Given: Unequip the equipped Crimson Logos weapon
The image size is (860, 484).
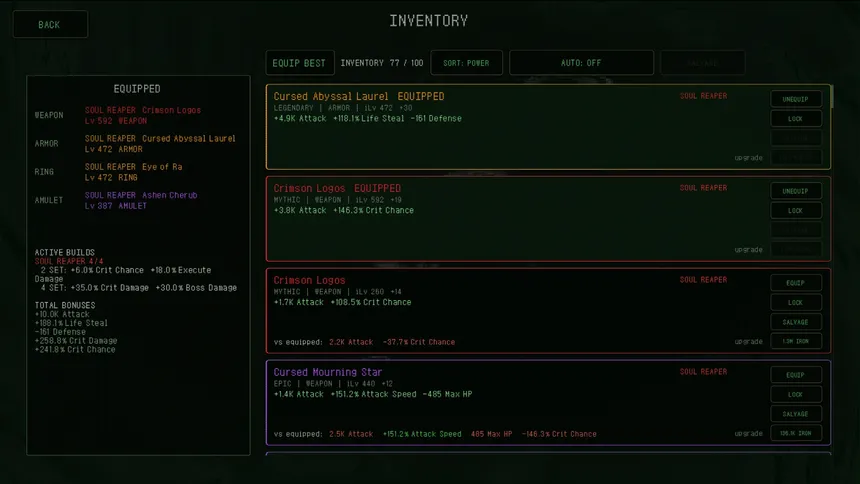Looking at the screenshot, I should [x=795, y=191].
